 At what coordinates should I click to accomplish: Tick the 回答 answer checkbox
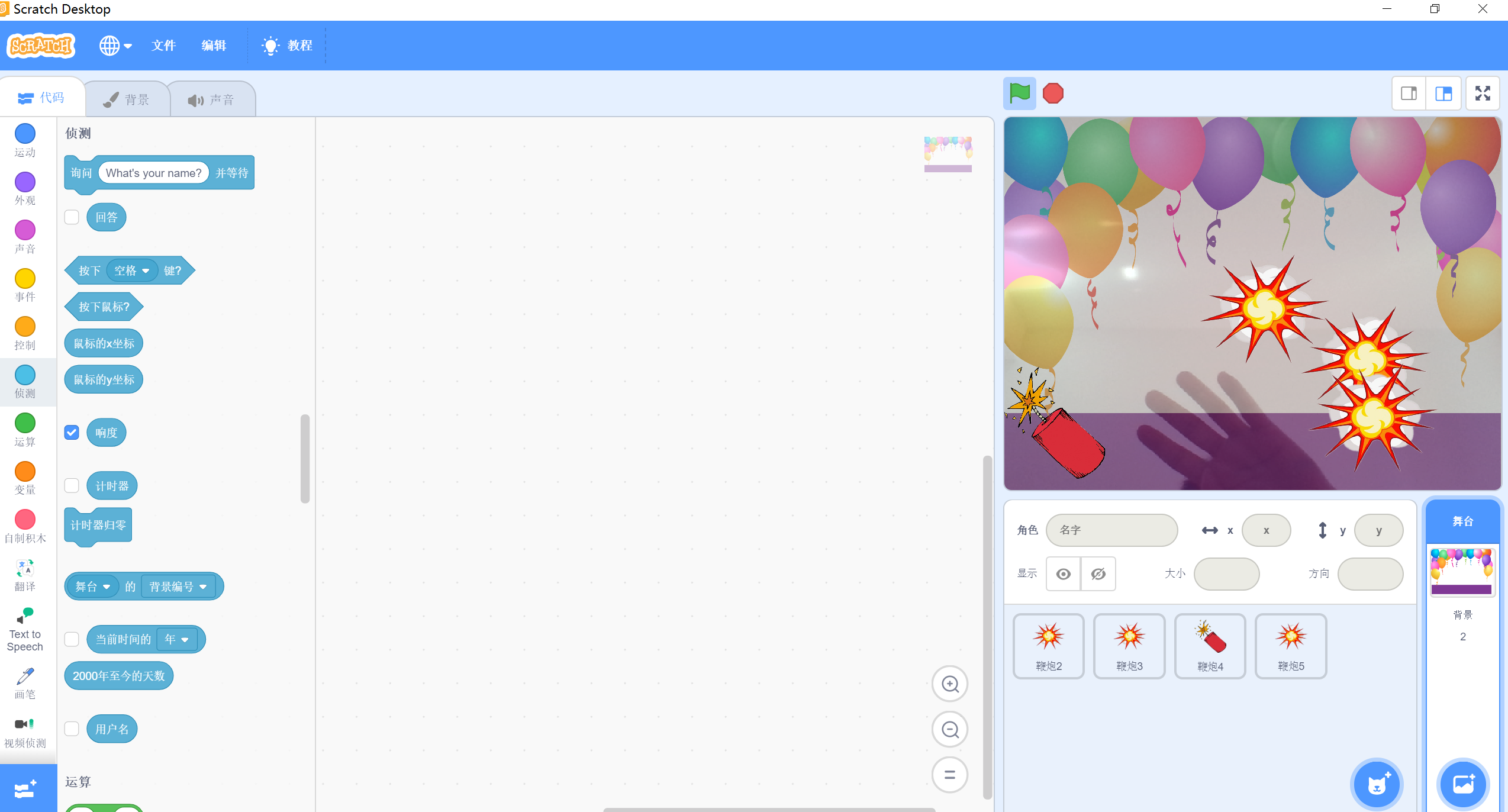click(72, 217)
